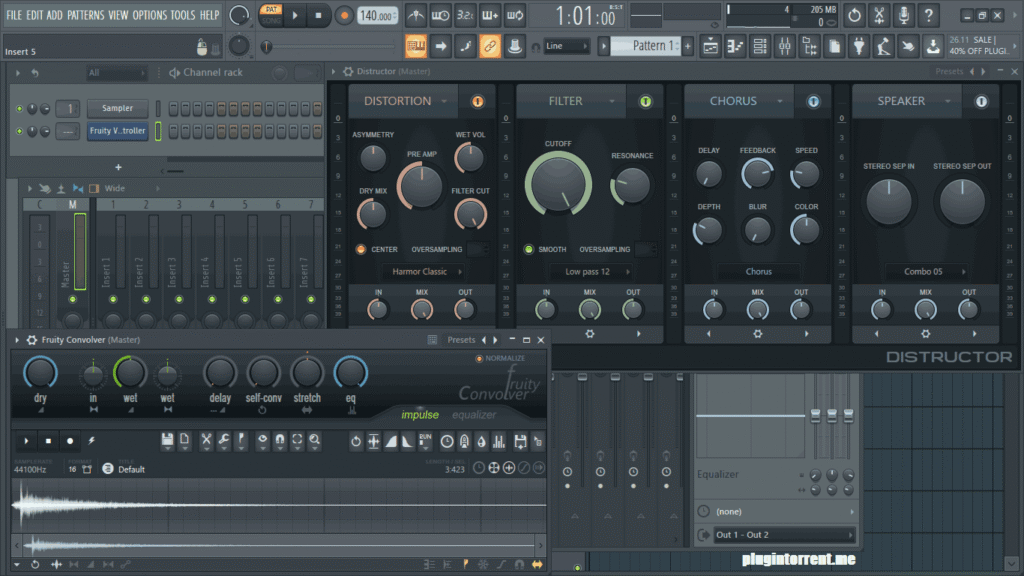Open the Line snap dropdown

[x=566, y=46]
